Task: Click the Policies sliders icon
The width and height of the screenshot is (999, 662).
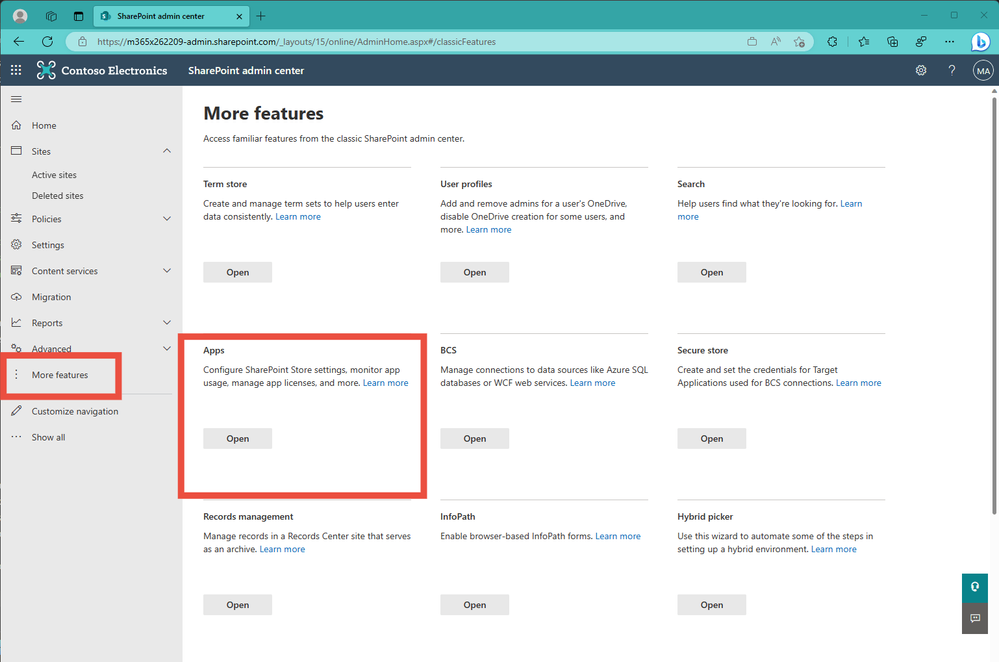Action: (17, 219)
